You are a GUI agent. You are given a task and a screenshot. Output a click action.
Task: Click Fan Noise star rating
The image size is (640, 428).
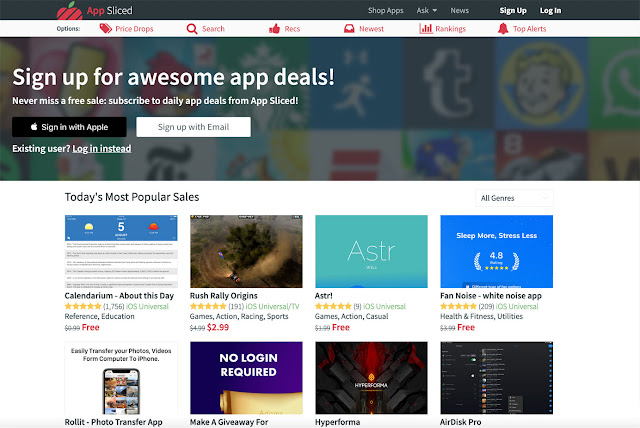coord(458,306)
